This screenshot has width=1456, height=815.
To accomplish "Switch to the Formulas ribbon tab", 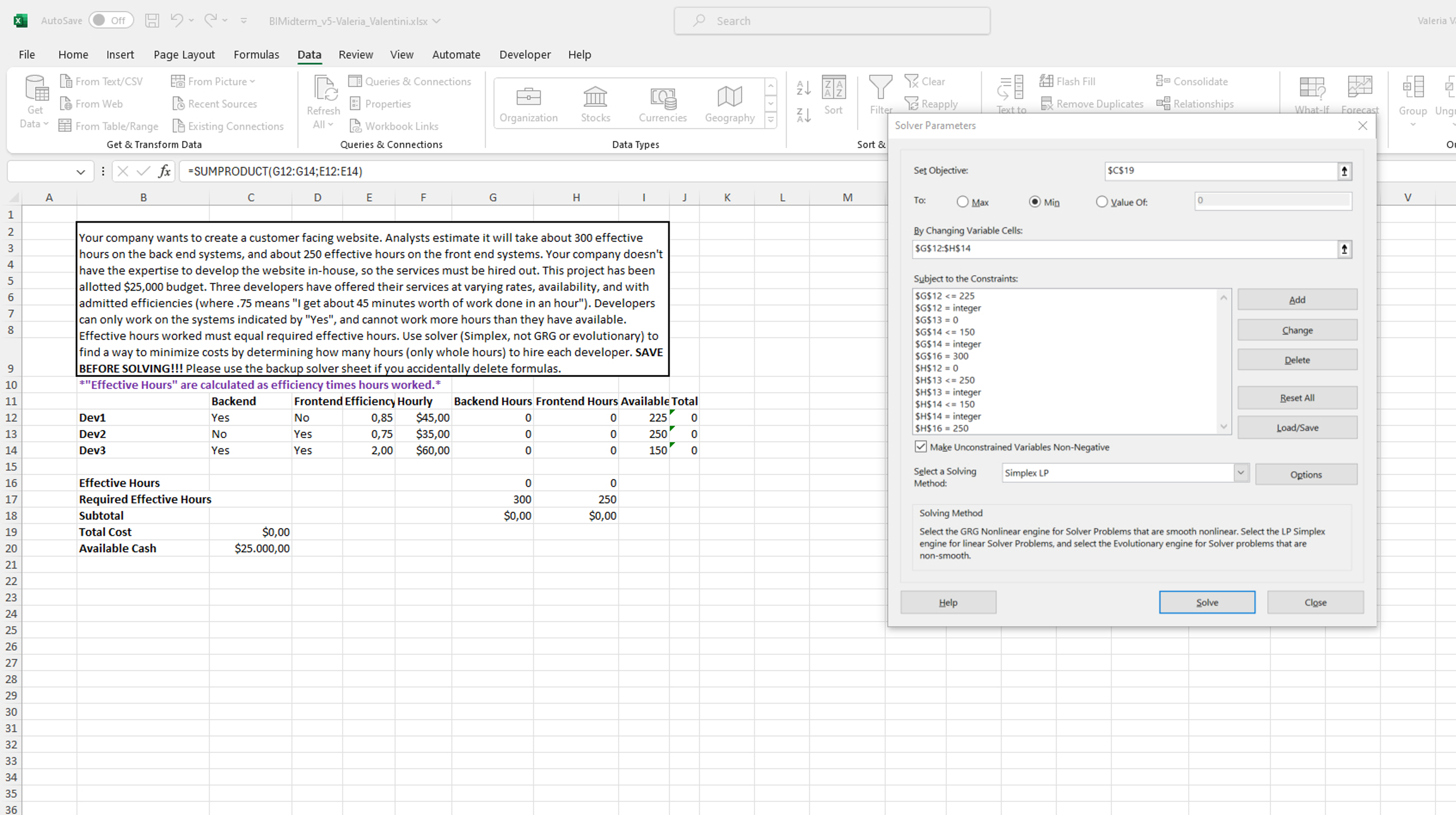I will [256, 54].
